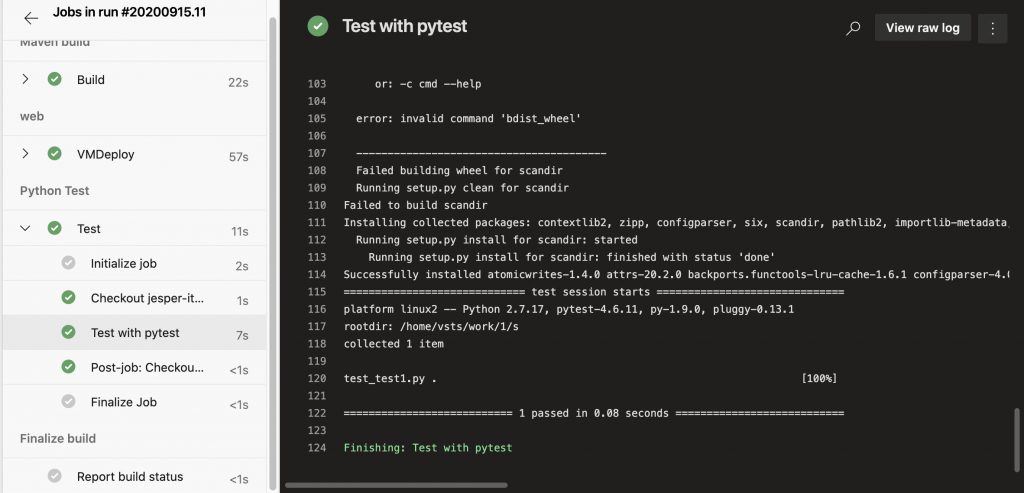Click grey status icon for Report build status
This screenshot has height=493, width=1024.
[x=54, y=477]
